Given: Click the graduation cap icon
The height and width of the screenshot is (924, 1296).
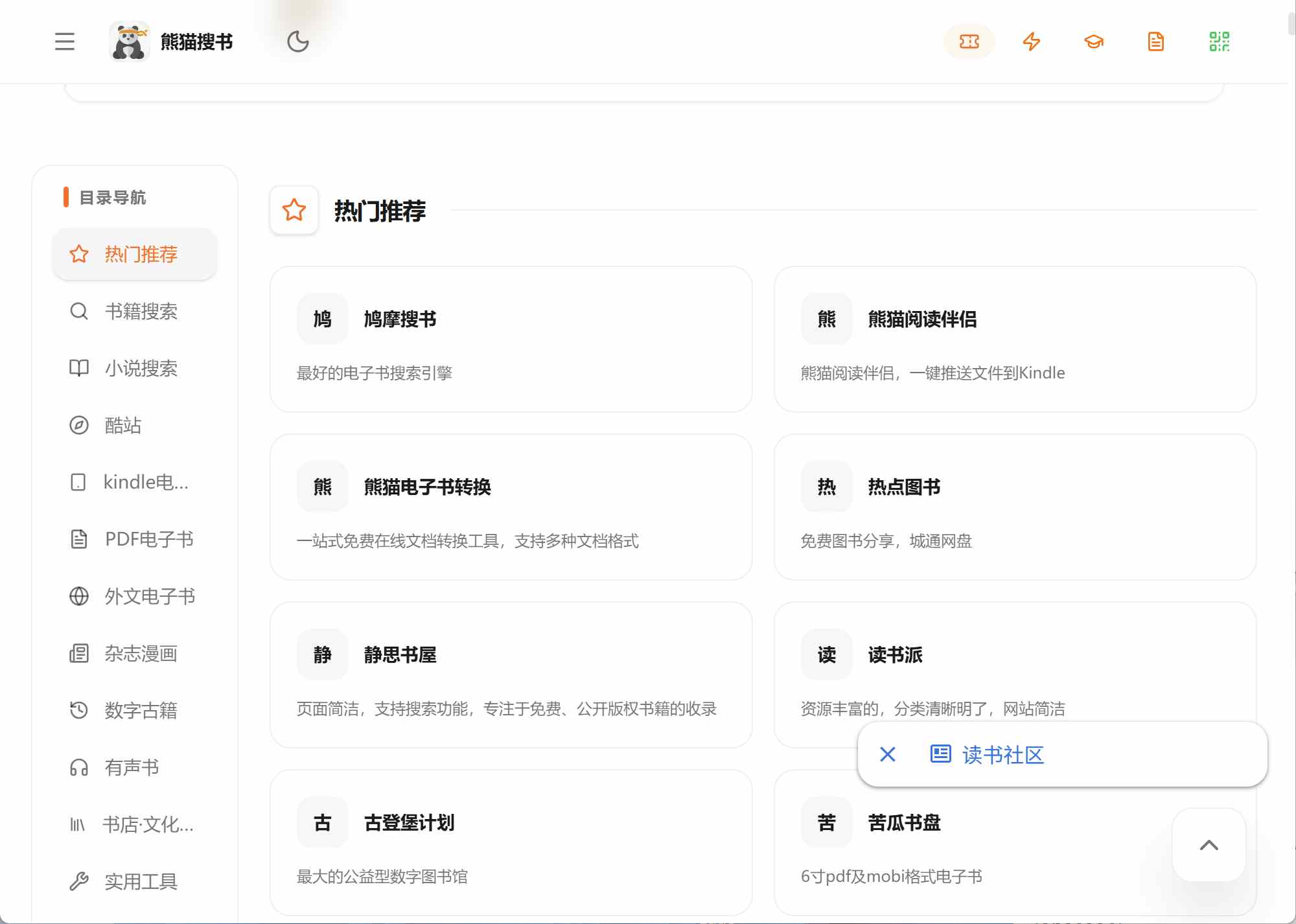Looking at the screenshot, I should point(1094,41).
